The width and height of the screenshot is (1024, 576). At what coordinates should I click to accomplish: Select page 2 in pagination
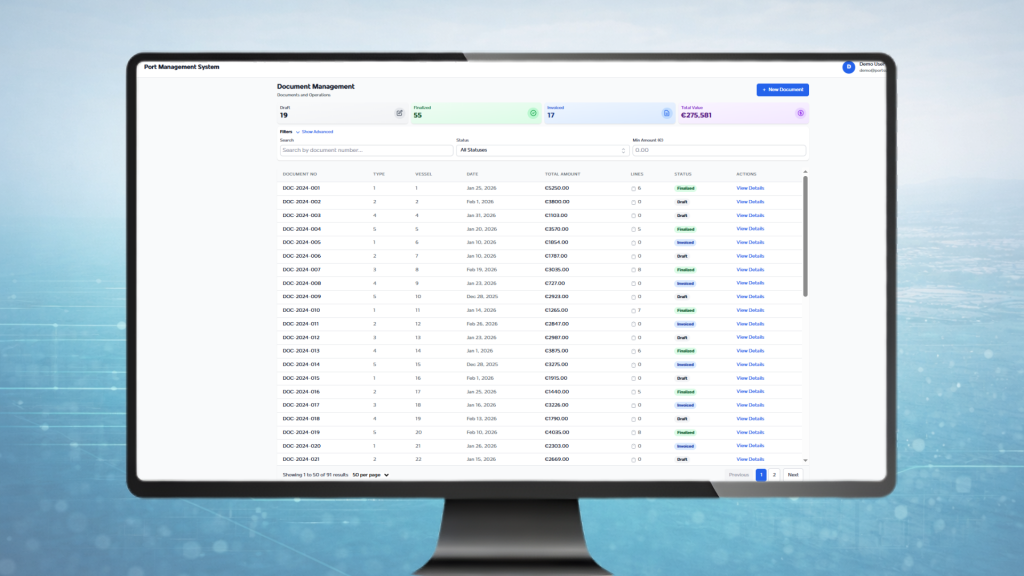tap(774, 475)
